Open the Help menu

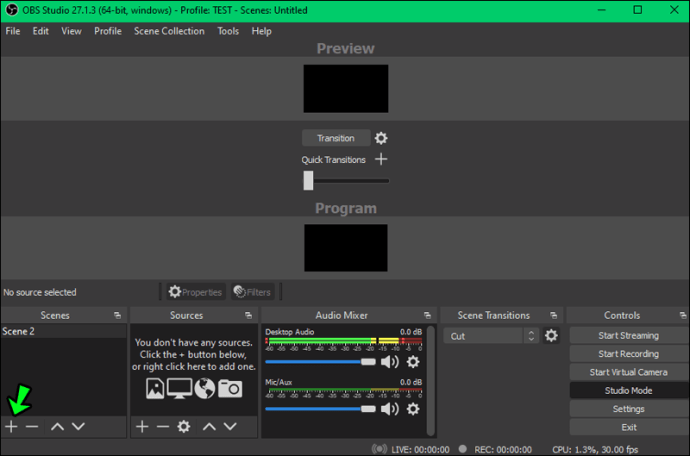pyautogui.click(x=261, y=31)
